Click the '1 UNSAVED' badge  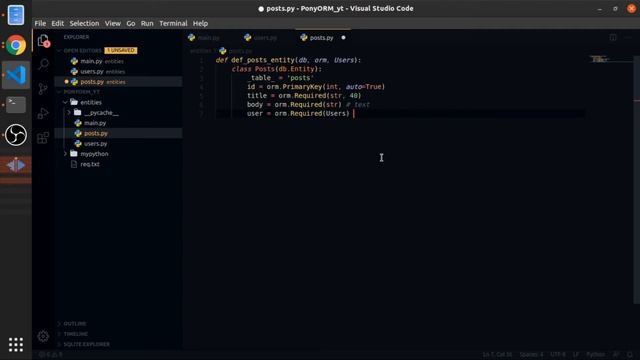click(121, 50)
